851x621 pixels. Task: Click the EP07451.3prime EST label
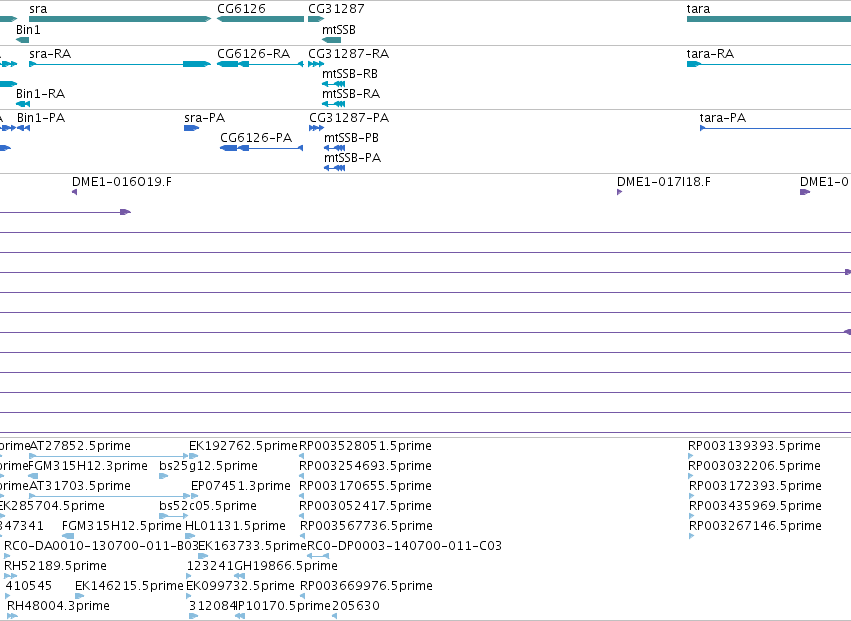click(240, 486)
